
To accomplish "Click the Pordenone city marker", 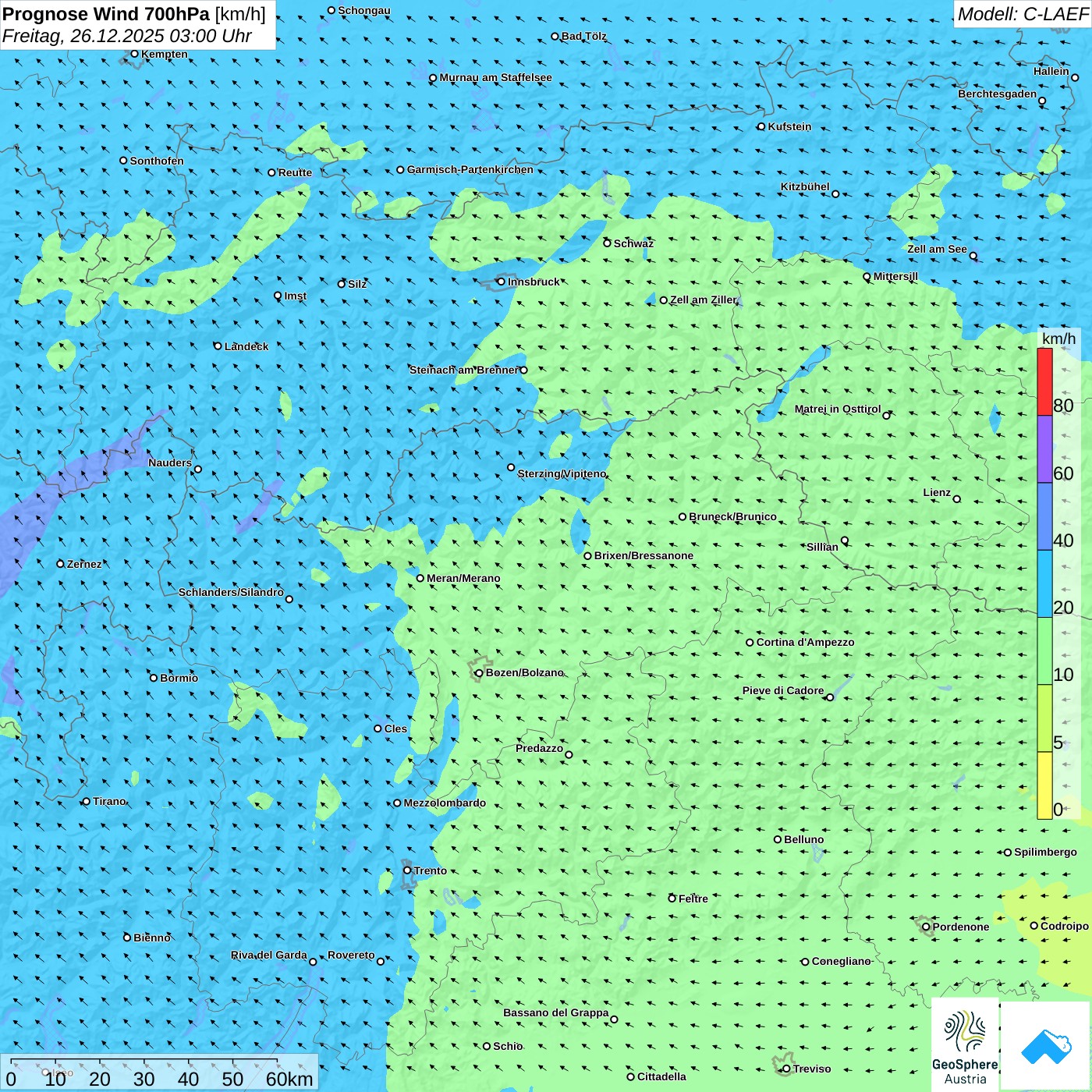I will coord(926,927).
